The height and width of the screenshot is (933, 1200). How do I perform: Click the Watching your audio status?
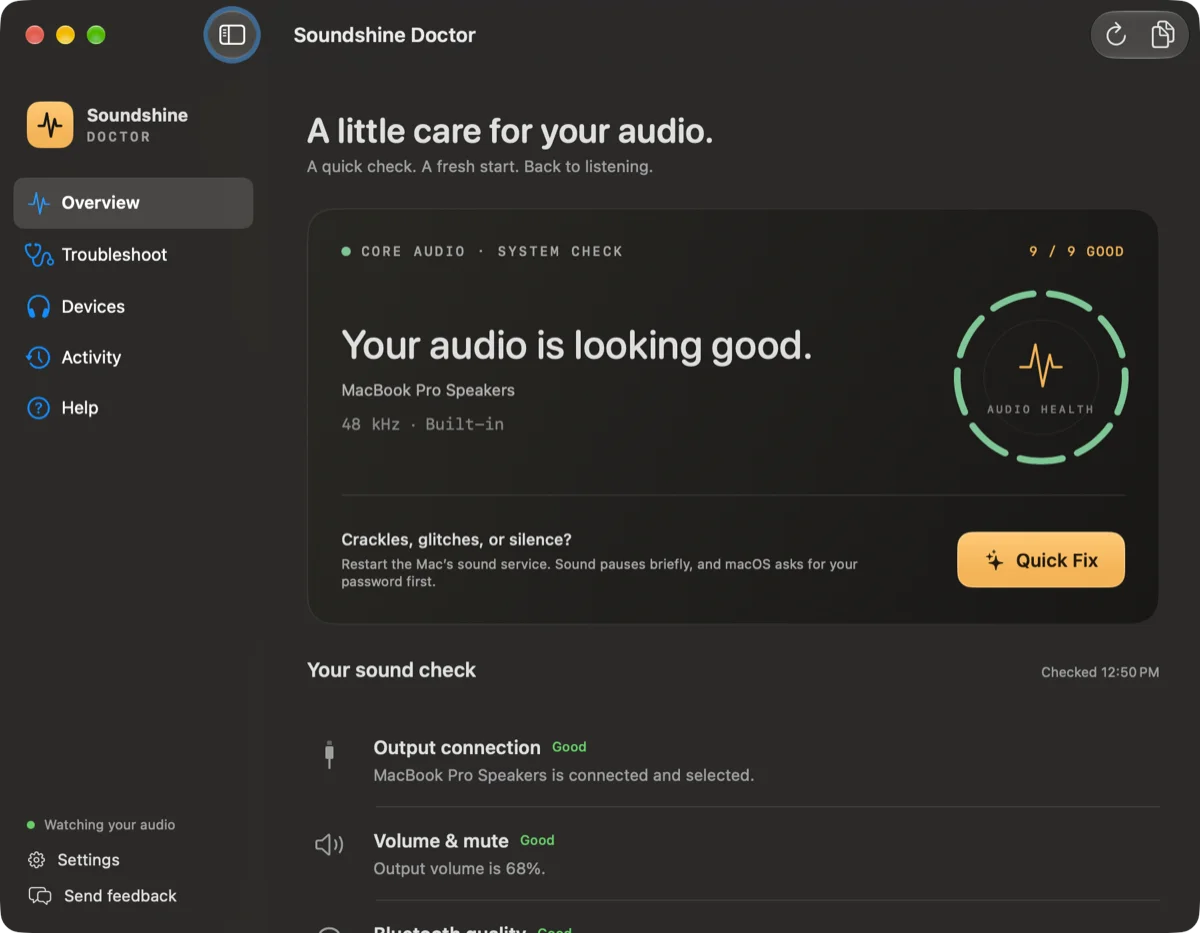click(101, 825)
